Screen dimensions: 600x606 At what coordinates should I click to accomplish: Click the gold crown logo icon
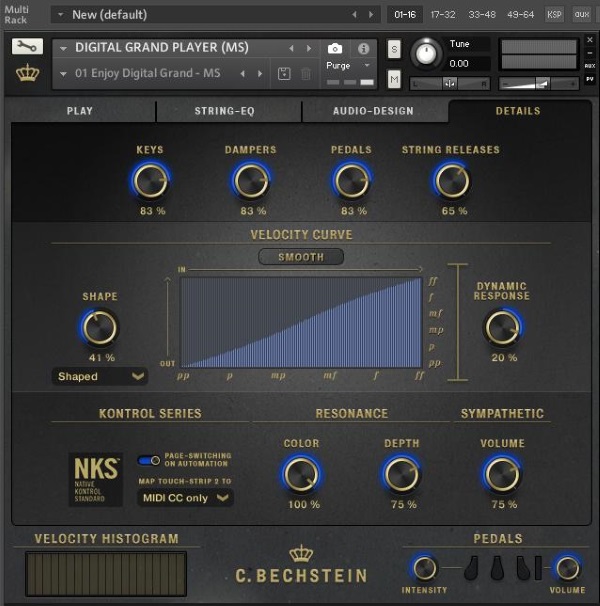click(27, 73)
